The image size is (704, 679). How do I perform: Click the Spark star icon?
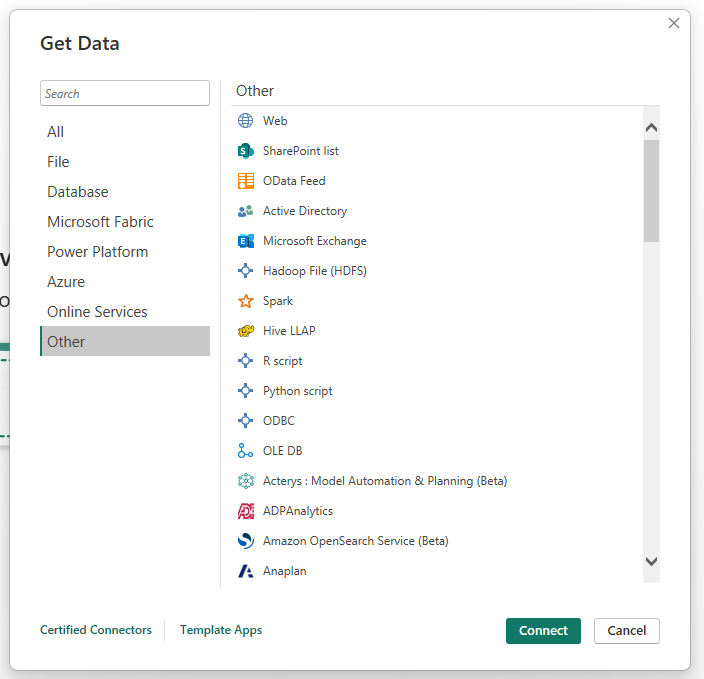click(x=246, y=301)
